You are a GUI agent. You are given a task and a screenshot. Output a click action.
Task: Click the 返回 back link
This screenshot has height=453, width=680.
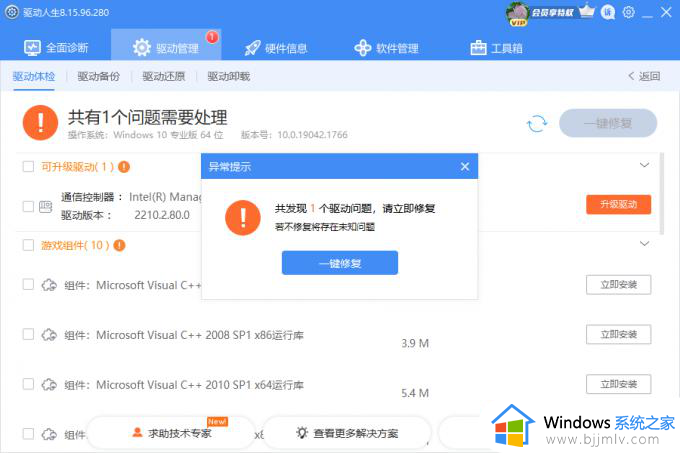coord(644,76)
